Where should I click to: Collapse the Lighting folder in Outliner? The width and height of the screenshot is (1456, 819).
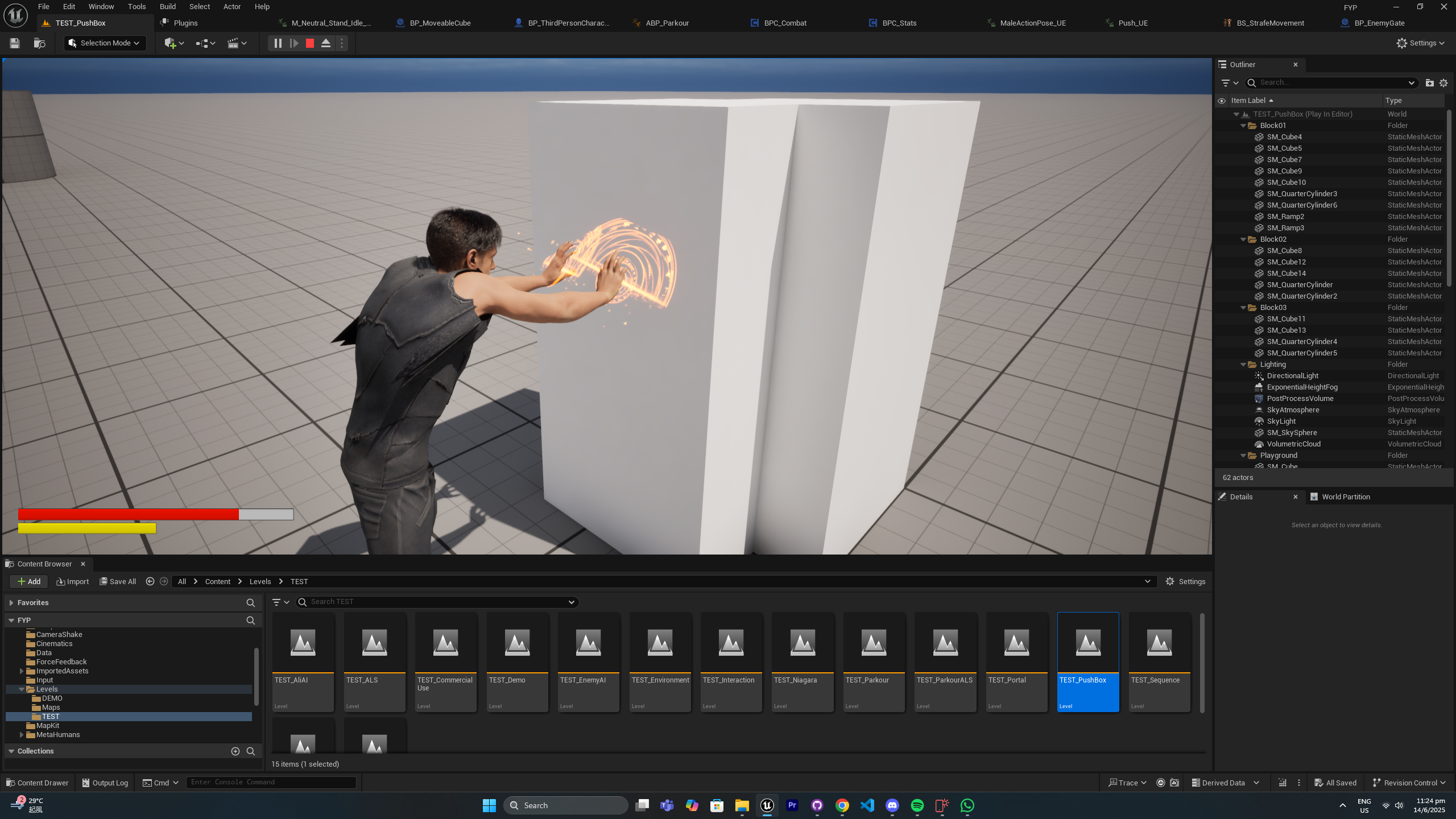click(1243, 365)
